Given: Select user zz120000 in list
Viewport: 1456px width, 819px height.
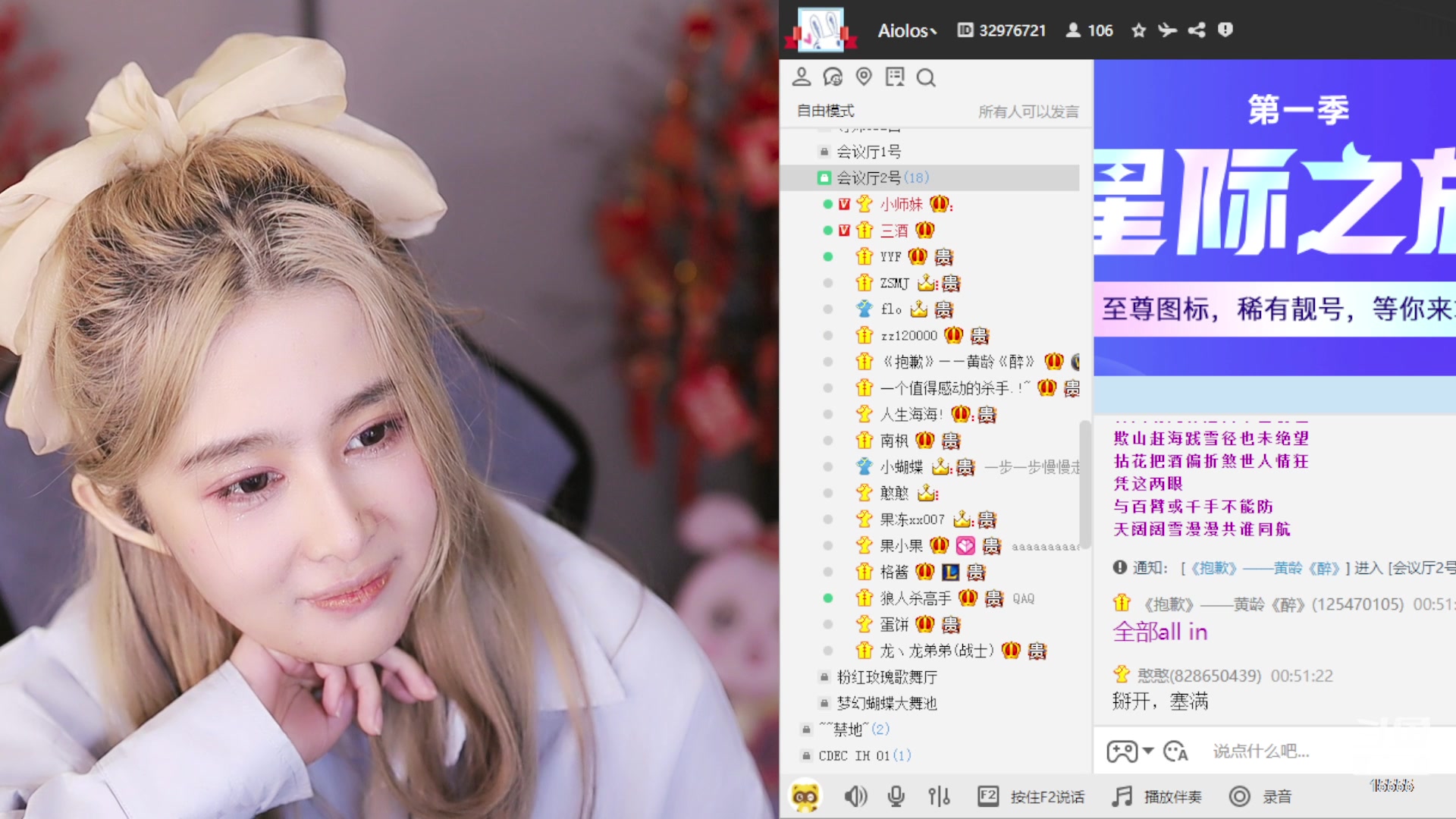Looking at the screenshot, I should pos(908,335).
